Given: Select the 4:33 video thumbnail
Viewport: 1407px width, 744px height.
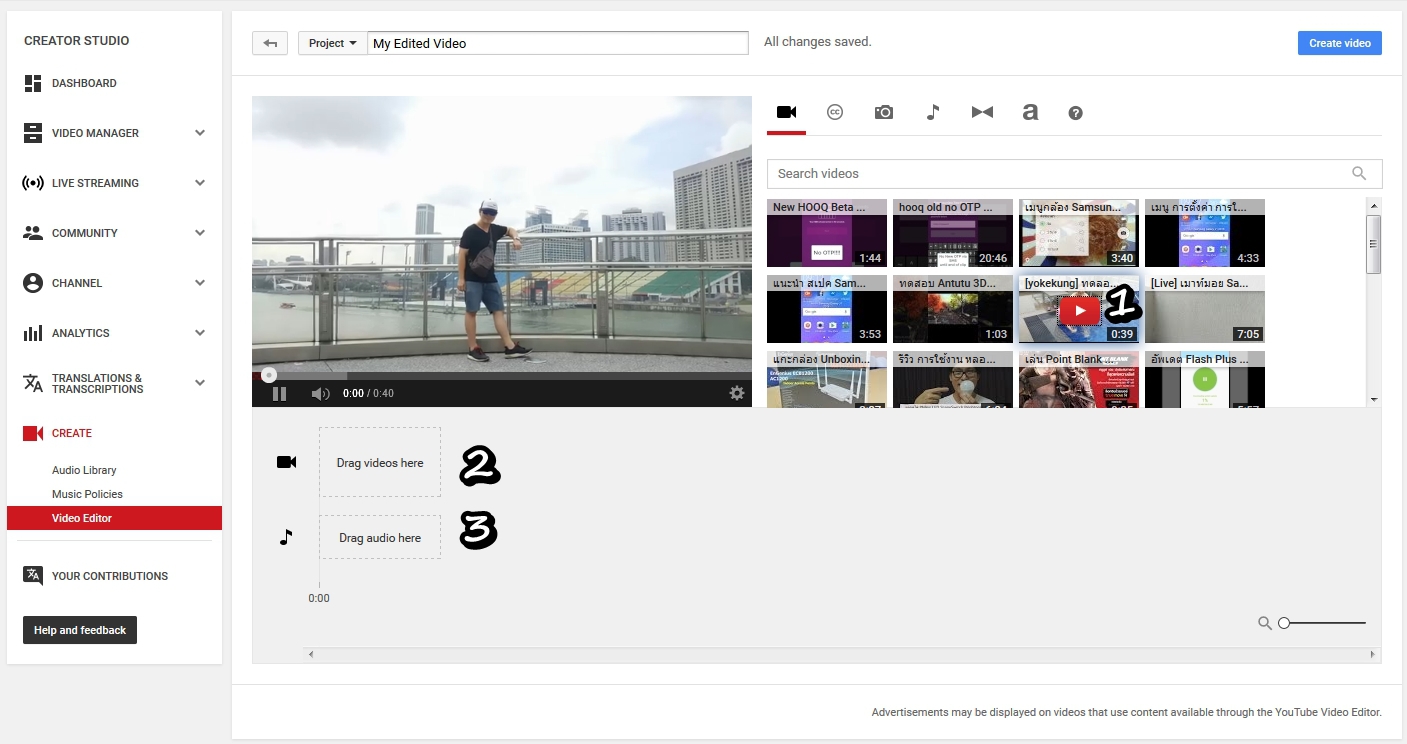Looking at the screenshot, I should (1205, 233).
